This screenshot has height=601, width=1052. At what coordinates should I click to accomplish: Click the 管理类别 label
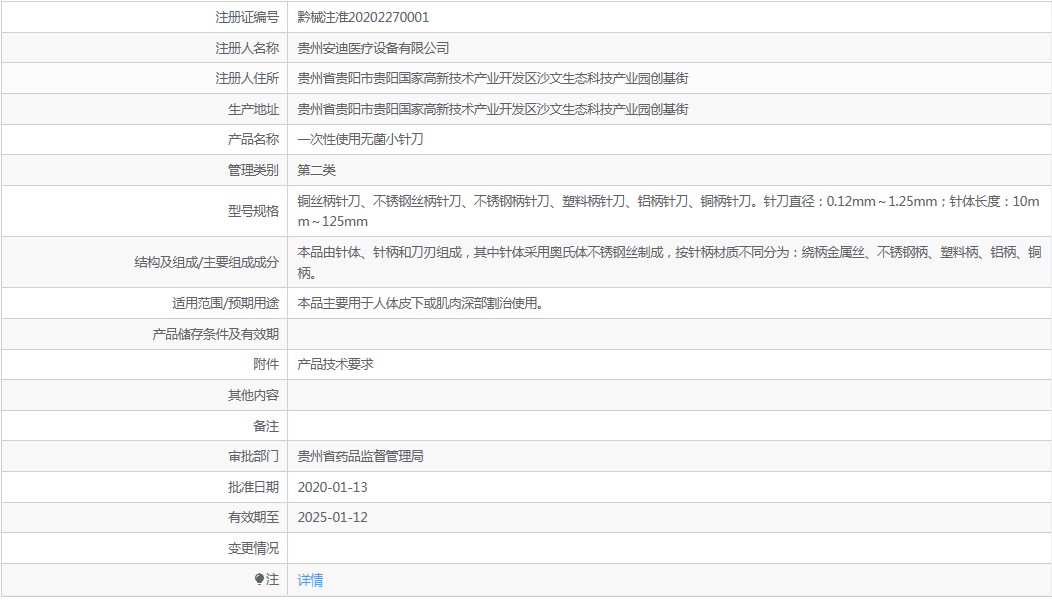click(x=254, y=170)
